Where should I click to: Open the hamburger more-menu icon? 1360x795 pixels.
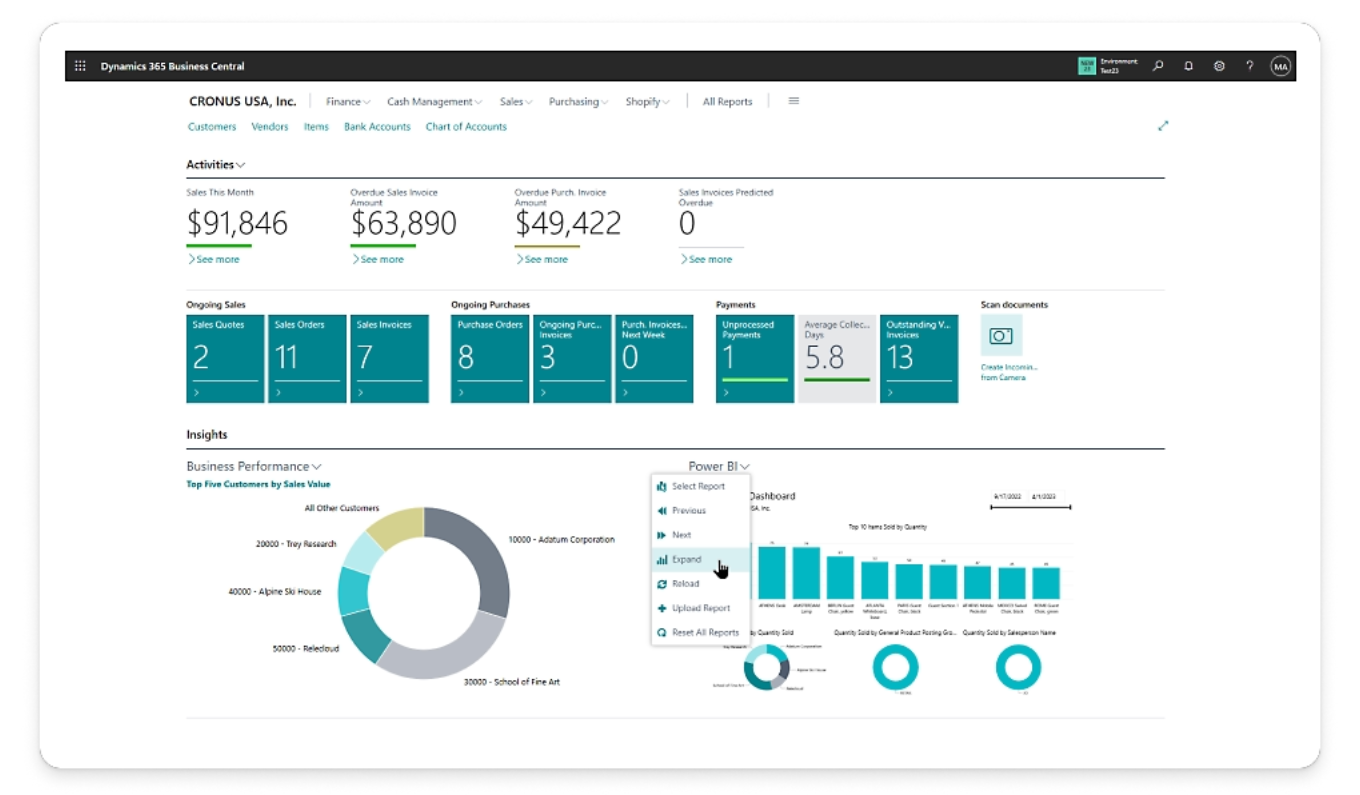pyautogui.click(x=794, y=101)
